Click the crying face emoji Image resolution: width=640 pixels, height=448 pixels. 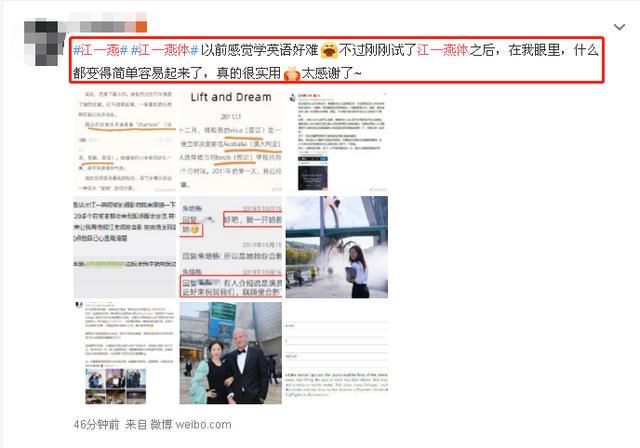[329, 51]
